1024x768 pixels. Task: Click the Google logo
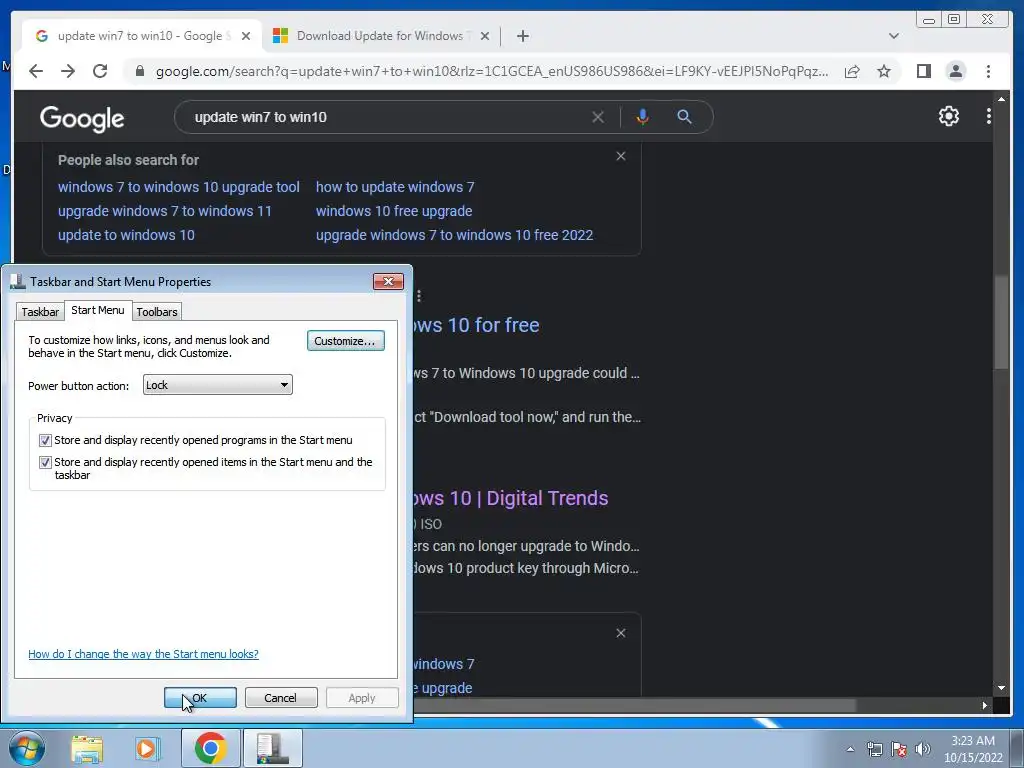click(82, 118)
